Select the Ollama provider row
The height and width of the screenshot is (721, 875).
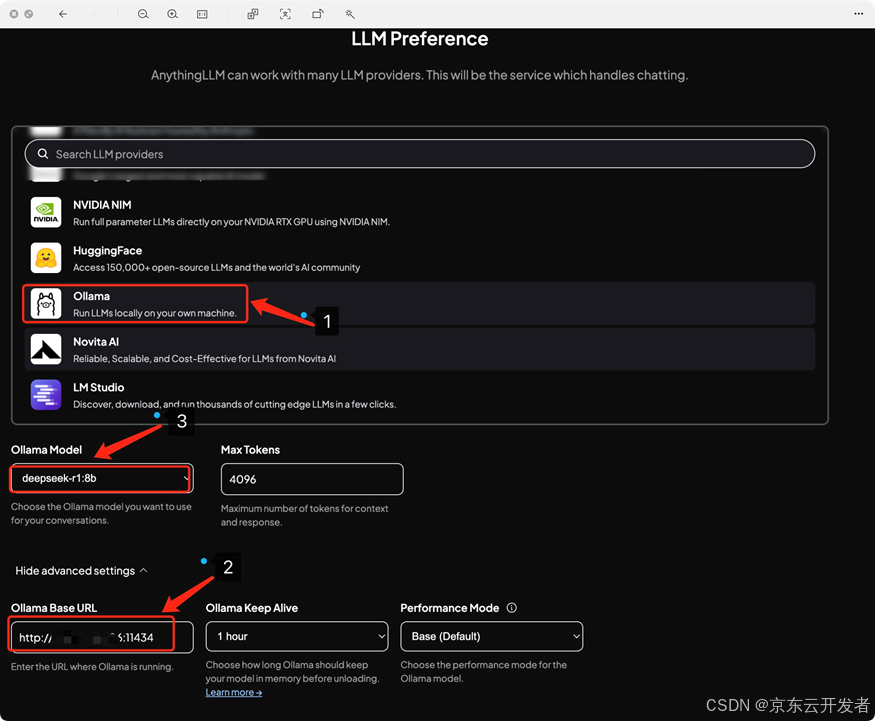420,304
